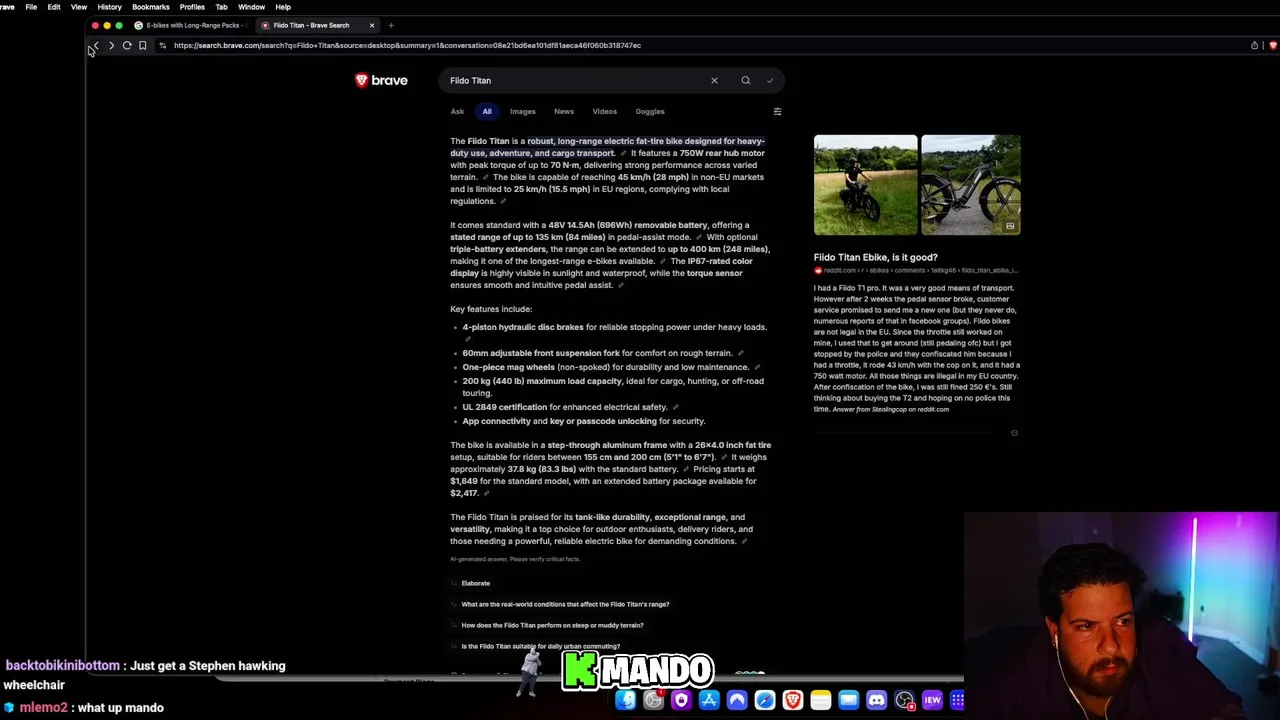Bookmark this page with the bookmark icon
Viewport: 1280px width, 720px height.
tap(143, 45)
